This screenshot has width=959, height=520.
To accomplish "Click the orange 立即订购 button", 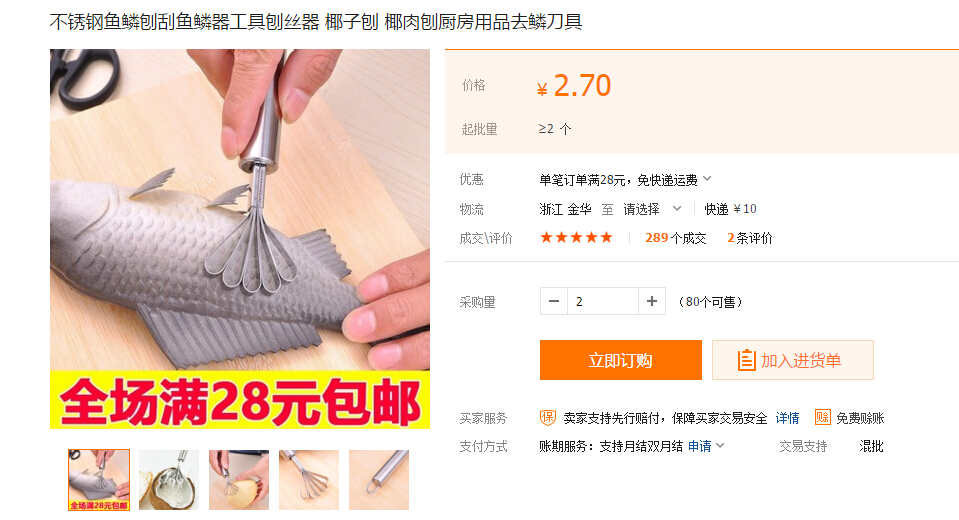I will (621, 360).
